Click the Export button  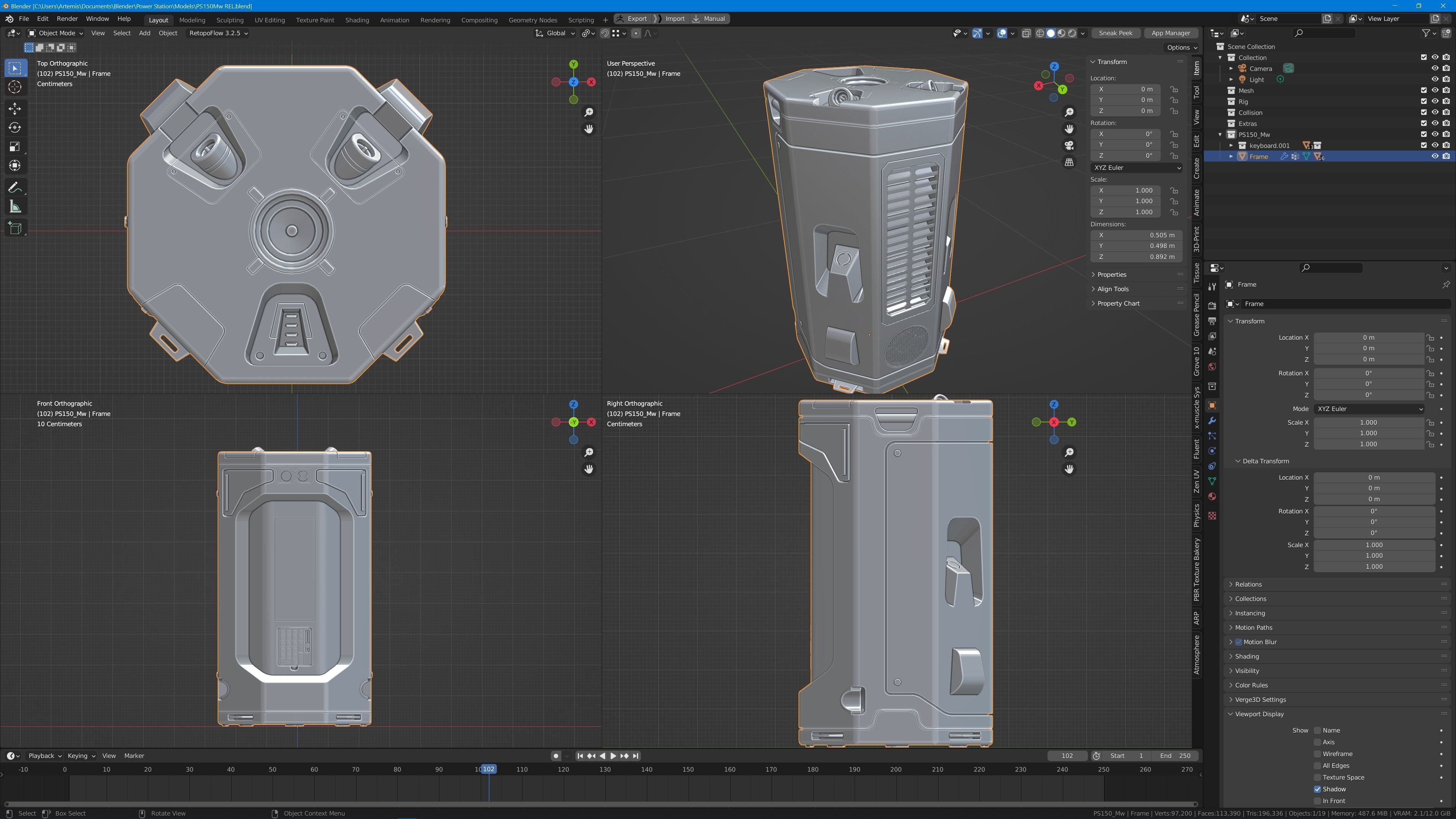click(632, 19)
